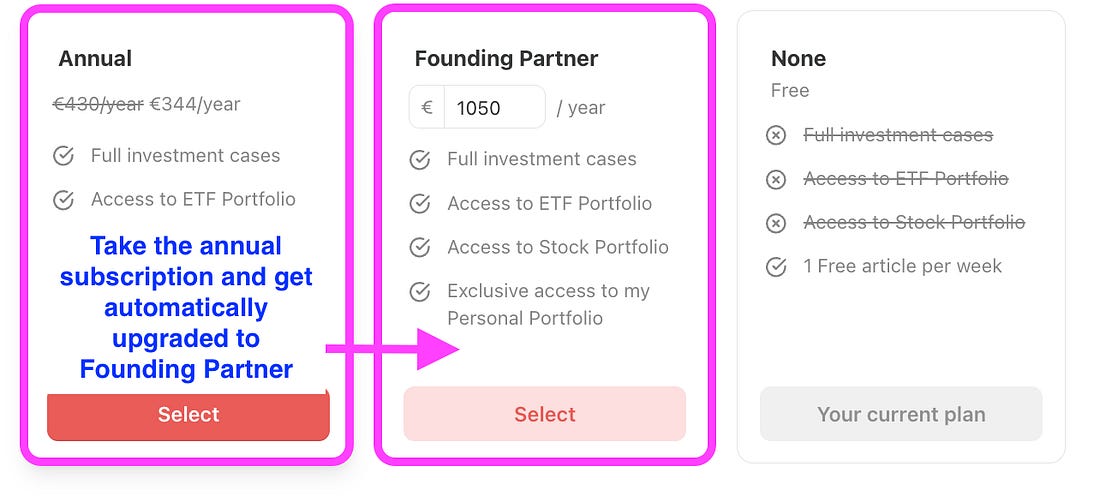The width and height of the screenshot is (1100, 502).
Task: Select the Founding Partner plan button
Action: click(545, 414)
